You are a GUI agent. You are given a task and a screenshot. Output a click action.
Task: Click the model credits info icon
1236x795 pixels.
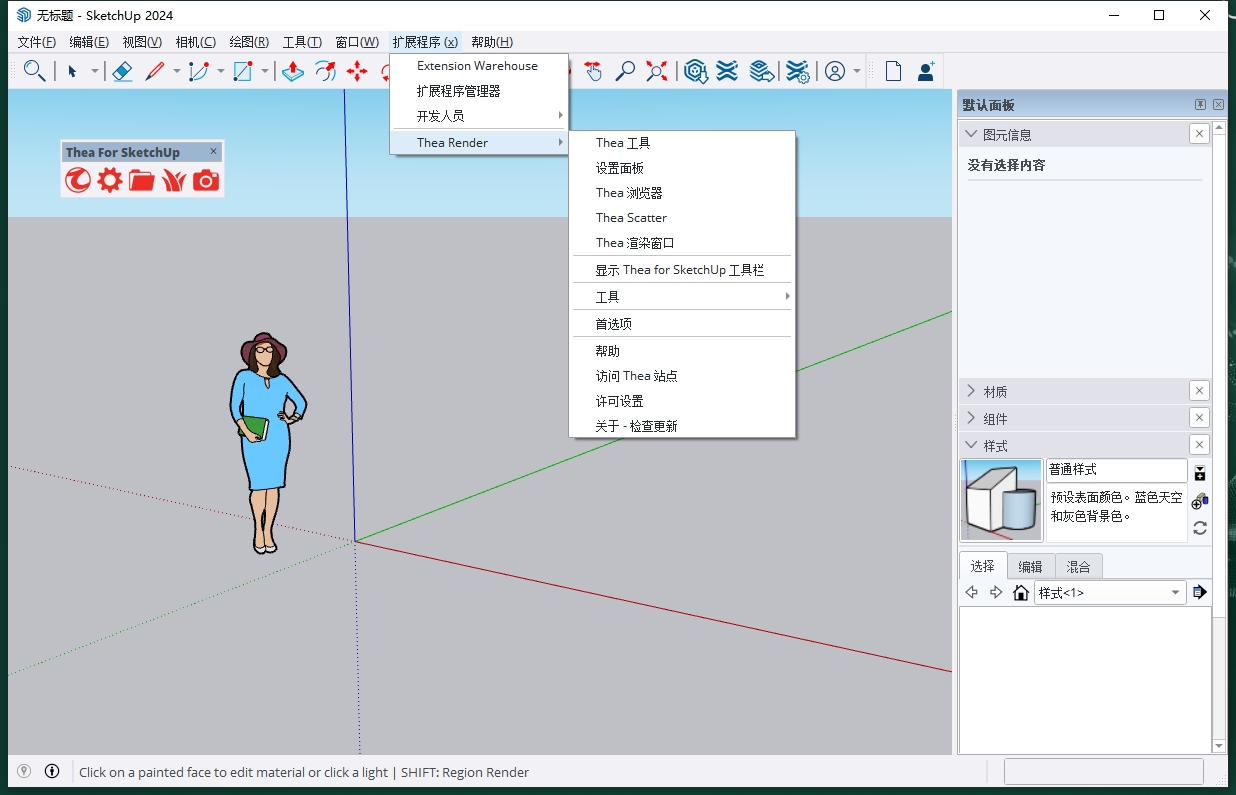[x=52, y=771]
